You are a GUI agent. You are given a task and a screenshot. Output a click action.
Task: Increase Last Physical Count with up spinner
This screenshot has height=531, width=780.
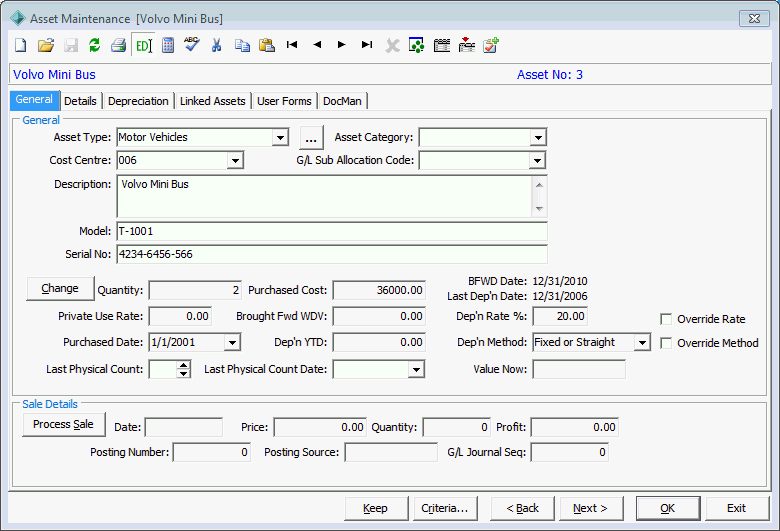(184, 365)
